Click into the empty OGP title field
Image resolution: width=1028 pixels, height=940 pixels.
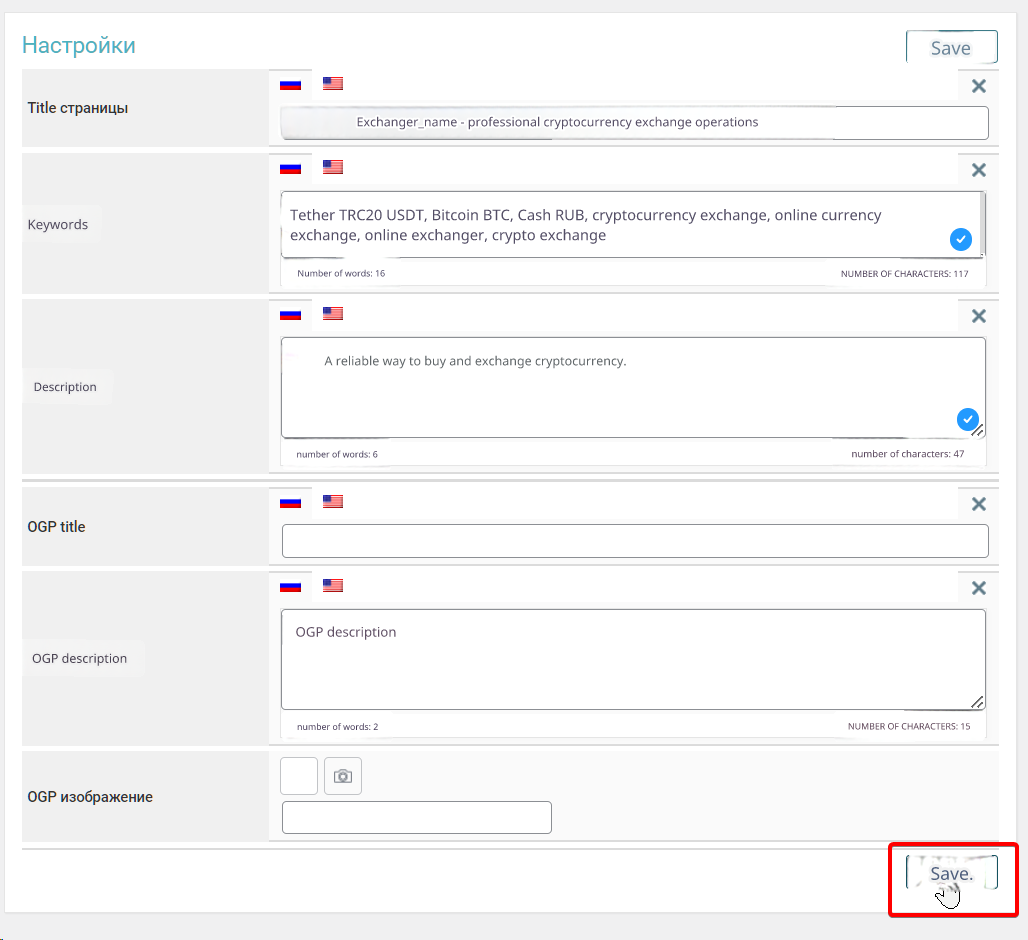pyautogui.click(x=634, y=541)
